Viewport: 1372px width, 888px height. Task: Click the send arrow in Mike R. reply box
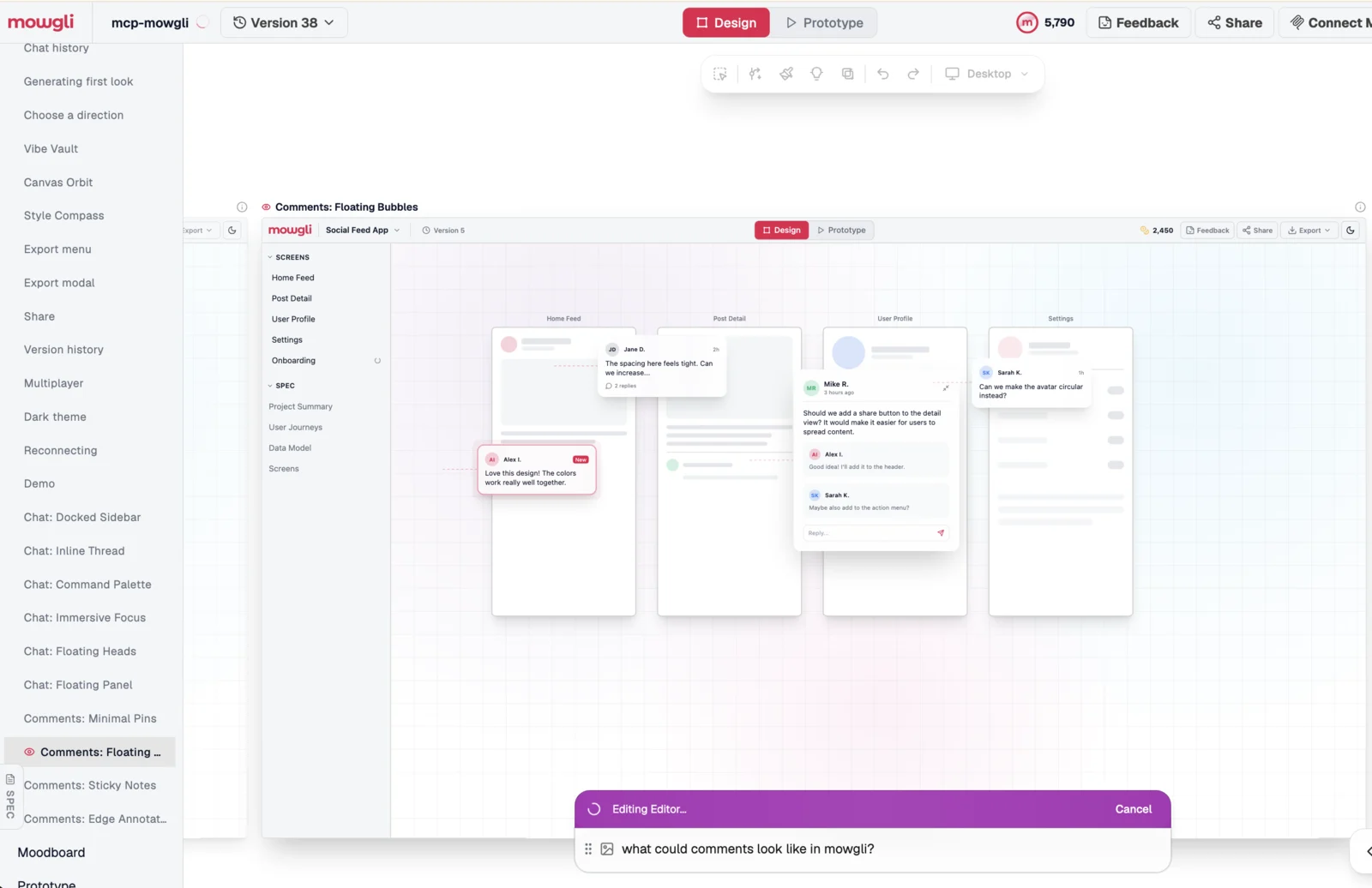(x=941, y=533)
